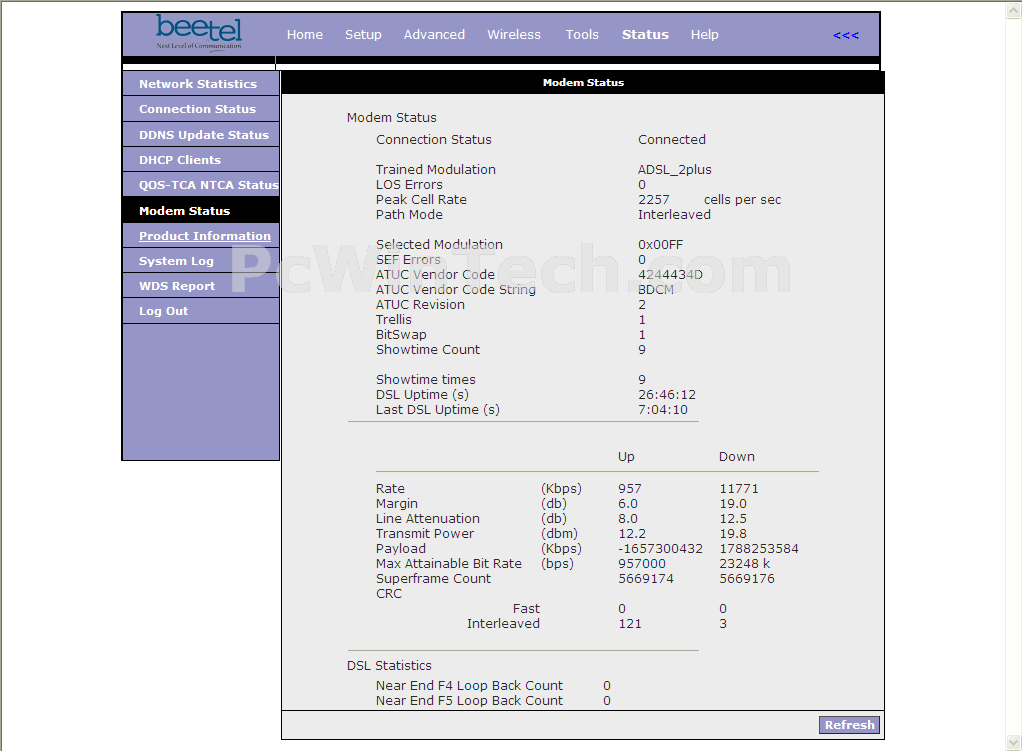Click the 'Trained Modulation' label

(x=435, y=169)
